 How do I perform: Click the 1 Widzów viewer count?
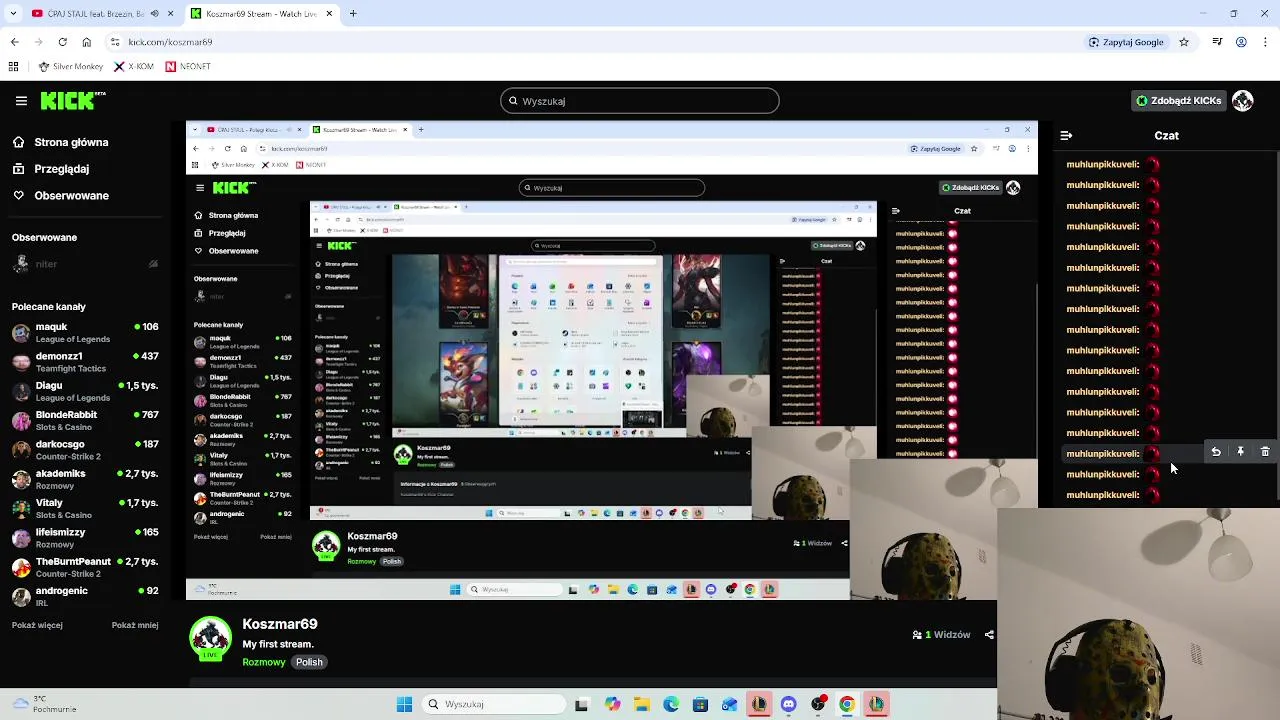tap(941, 635)
